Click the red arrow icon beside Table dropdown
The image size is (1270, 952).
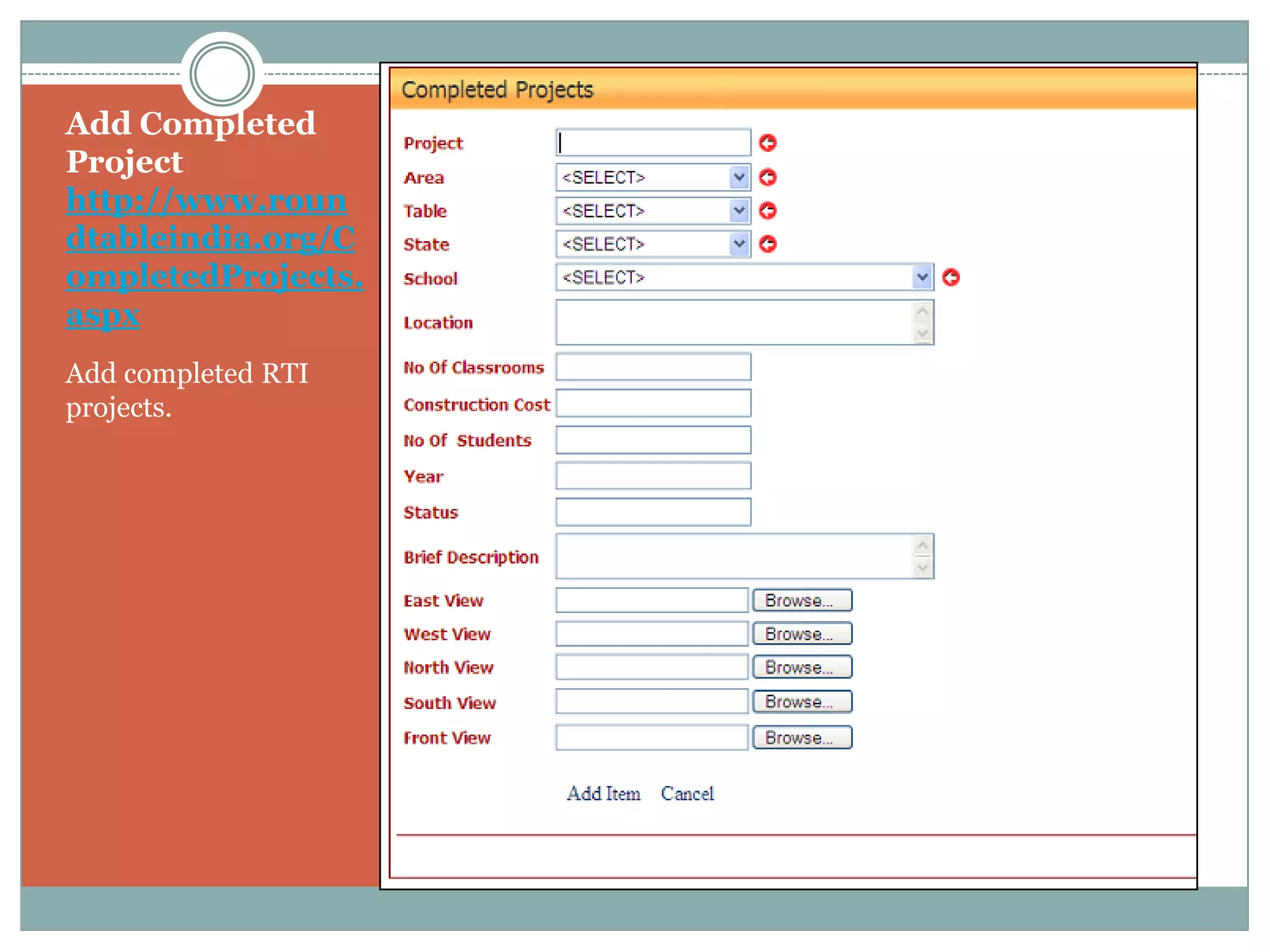[768, 211]
